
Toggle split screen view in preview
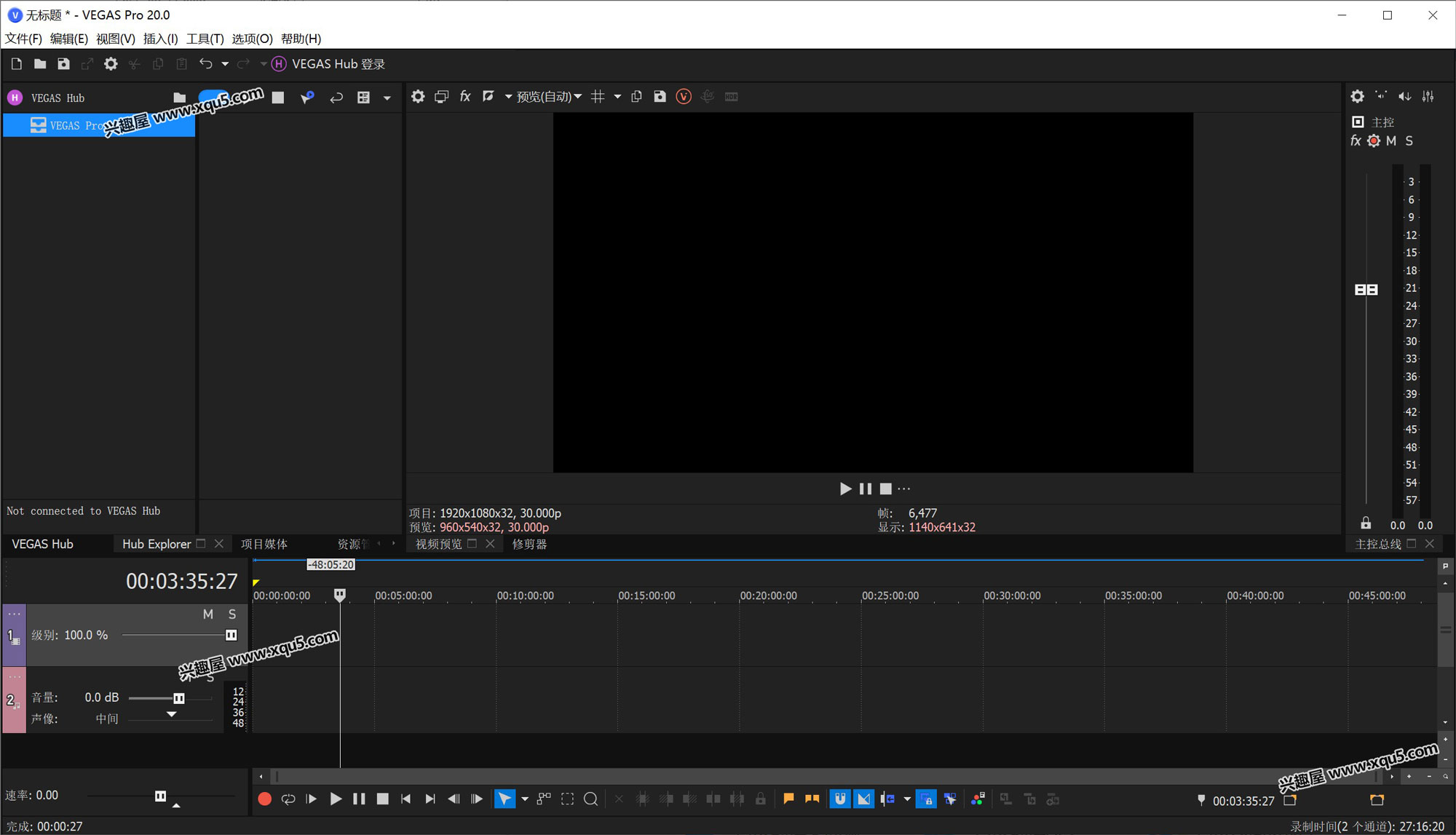pos(488,97)
